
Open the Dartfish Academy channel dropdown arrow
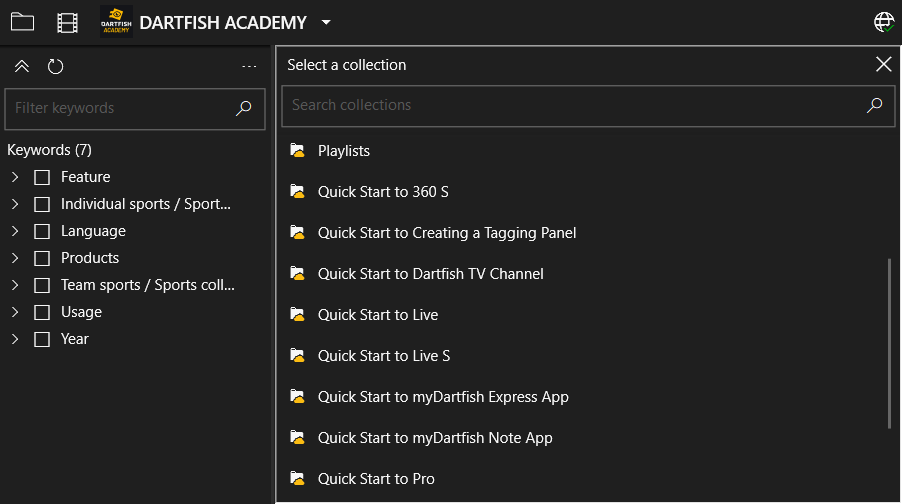pos(326,22)
